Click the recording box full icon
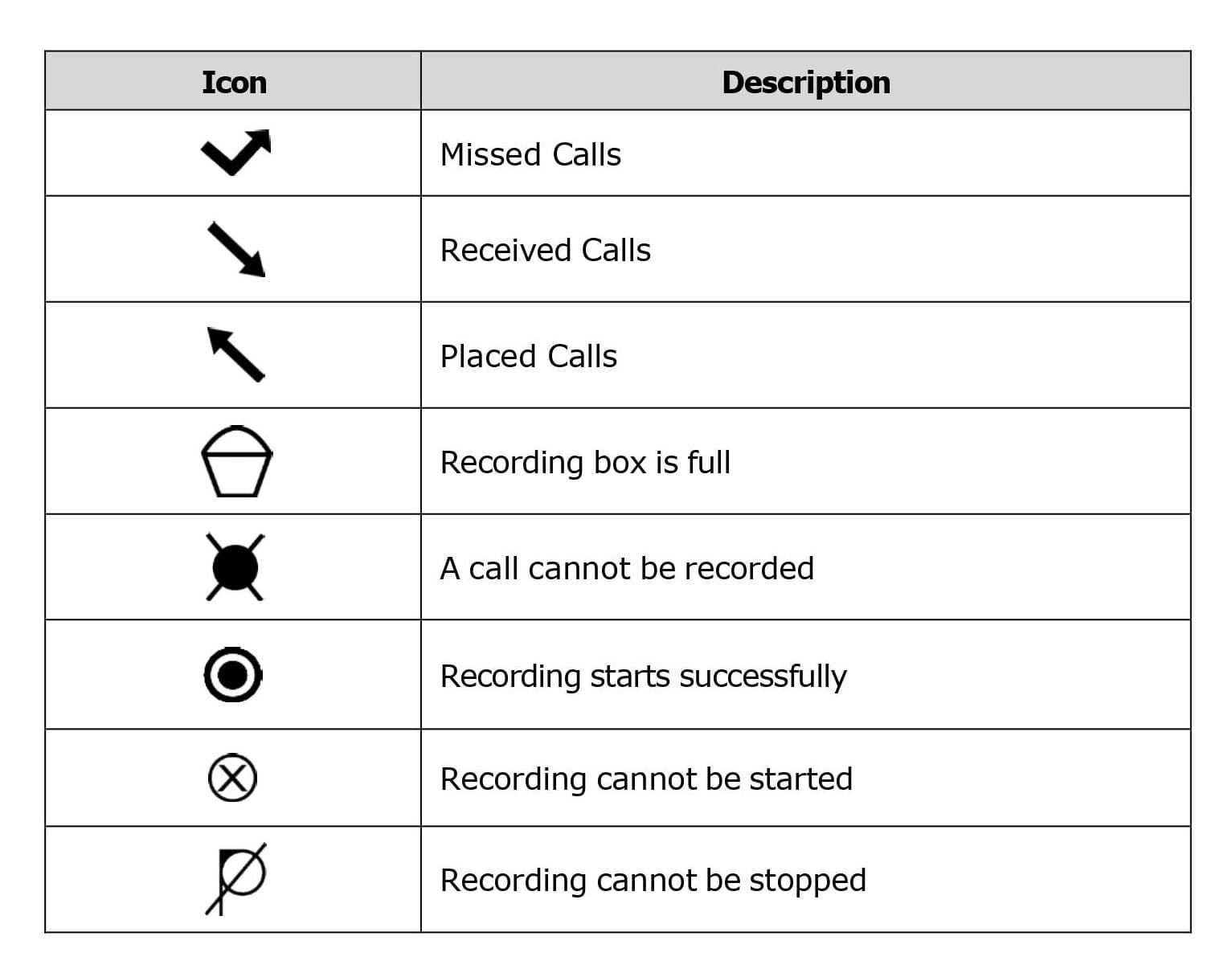Screen dimensions: 1232x965 235,461
